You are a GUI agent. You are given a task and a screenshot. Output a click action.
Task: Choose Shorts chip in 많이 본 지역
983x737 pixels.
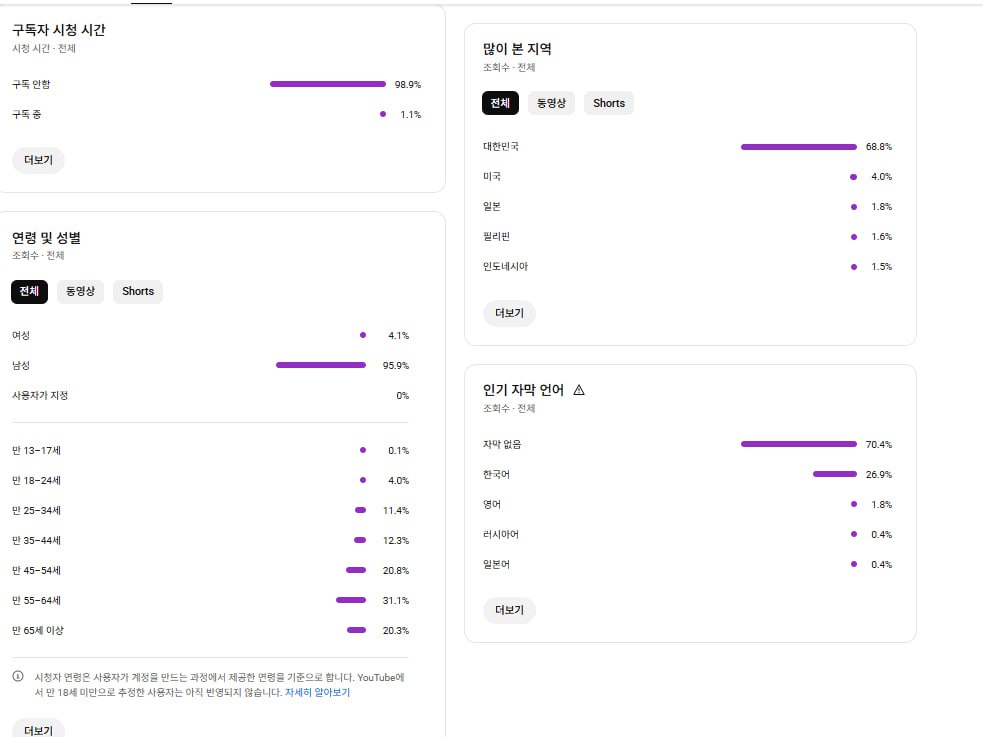tap(609, 103)
